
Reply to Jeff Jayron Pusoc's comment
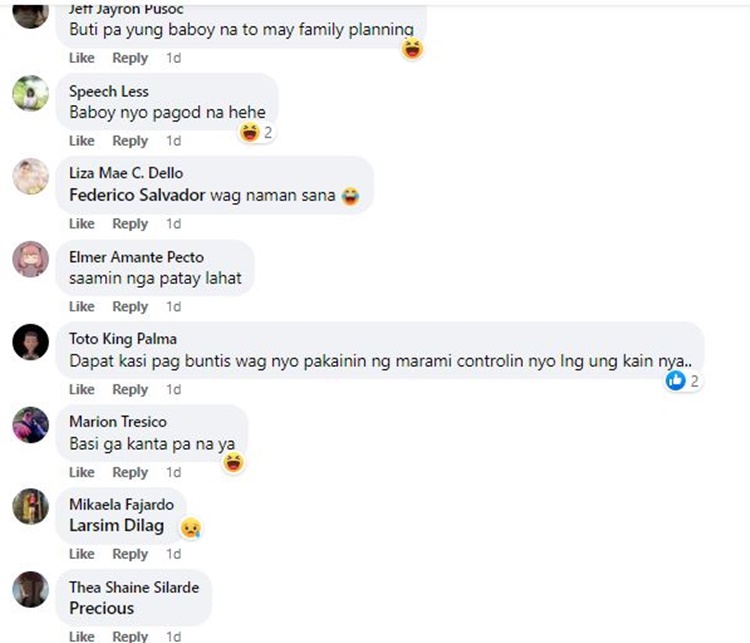[x=130, y=58]
